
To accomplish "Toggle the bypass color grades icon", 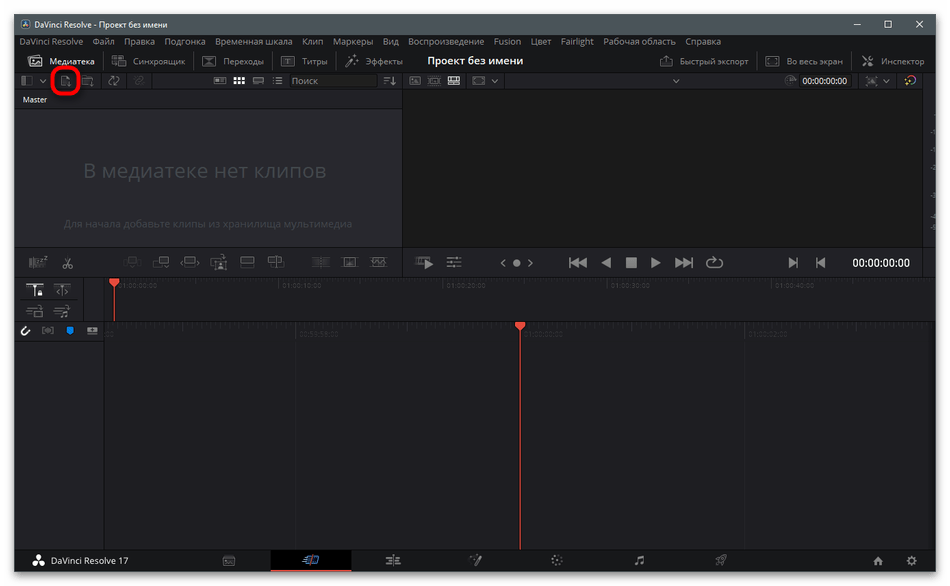I will tap(910, 81).
